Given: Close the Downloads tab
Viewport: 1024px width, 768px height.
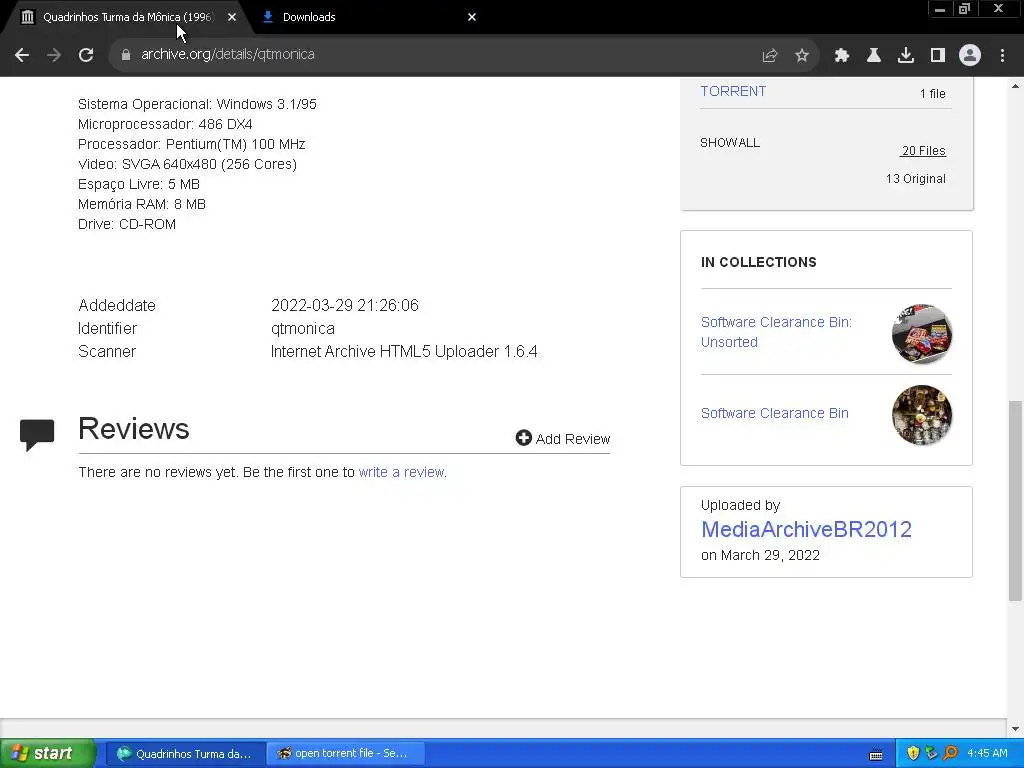Looking at the screenshot, I should (472, 17).
